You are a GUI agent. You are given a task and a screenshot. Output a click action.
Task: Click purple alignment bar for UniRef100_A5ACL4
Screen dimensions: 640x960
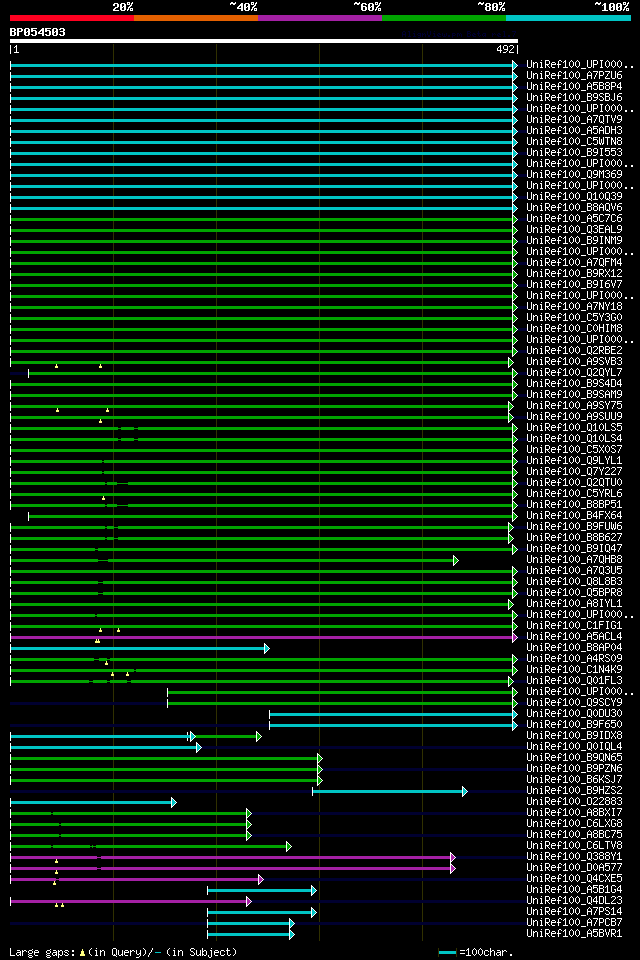tap(264, 637)
